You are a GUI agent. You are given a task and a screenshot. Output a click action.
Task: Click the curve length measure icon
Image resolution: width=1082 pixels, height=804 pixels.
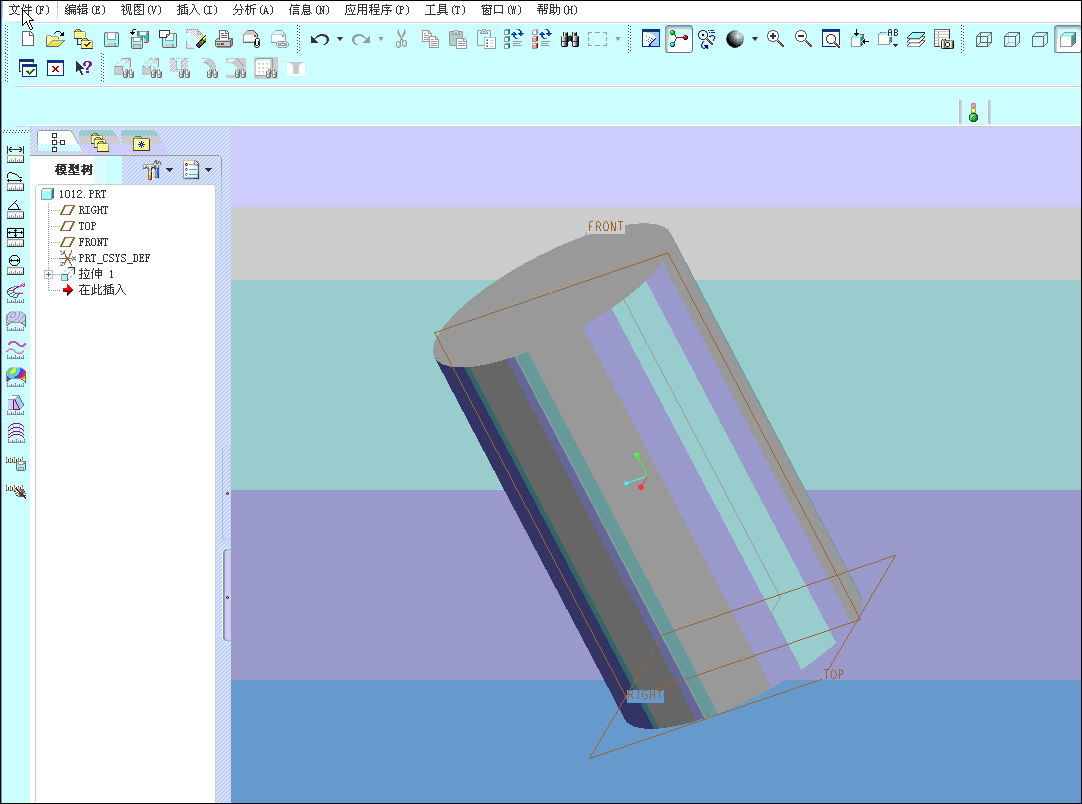[x=15, y=182]
